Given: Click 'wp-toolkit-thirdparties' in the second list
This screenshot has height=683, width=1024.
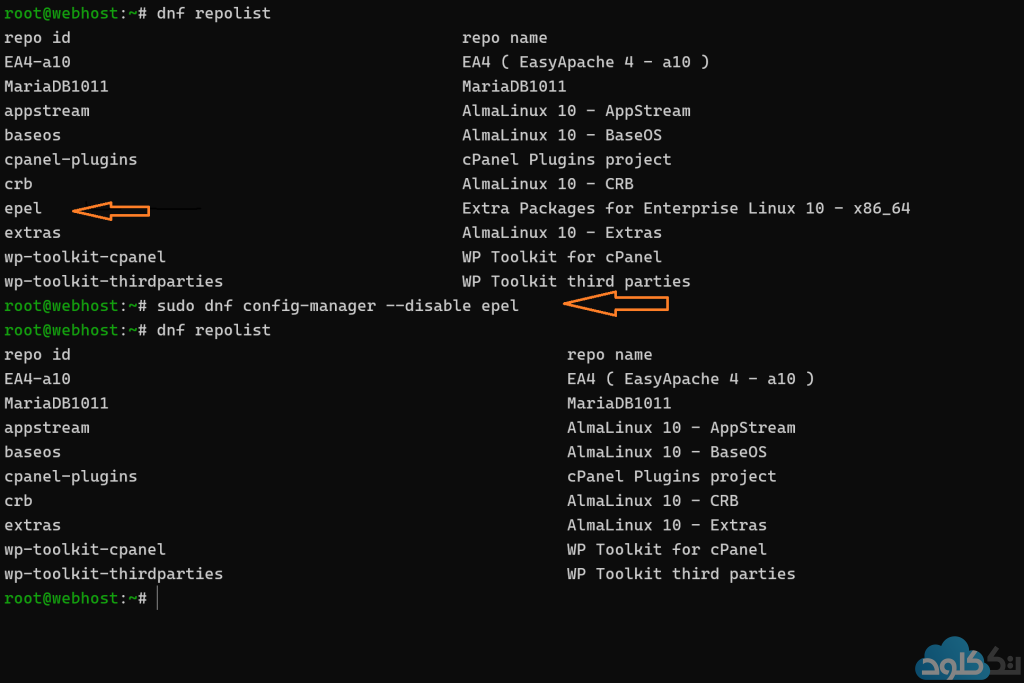Looking at the screenshot, I should click(x=114, y=574).
